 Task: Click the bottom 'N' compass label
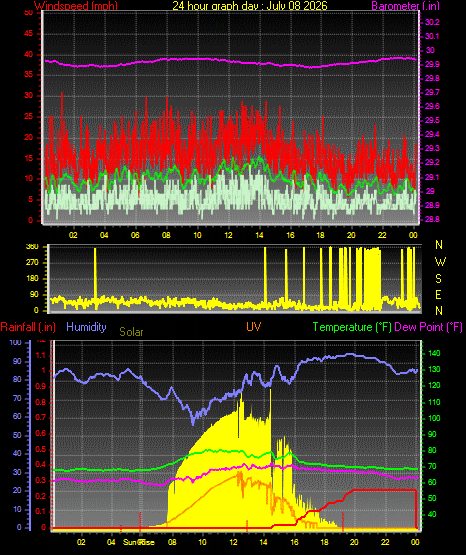[439, 311]
